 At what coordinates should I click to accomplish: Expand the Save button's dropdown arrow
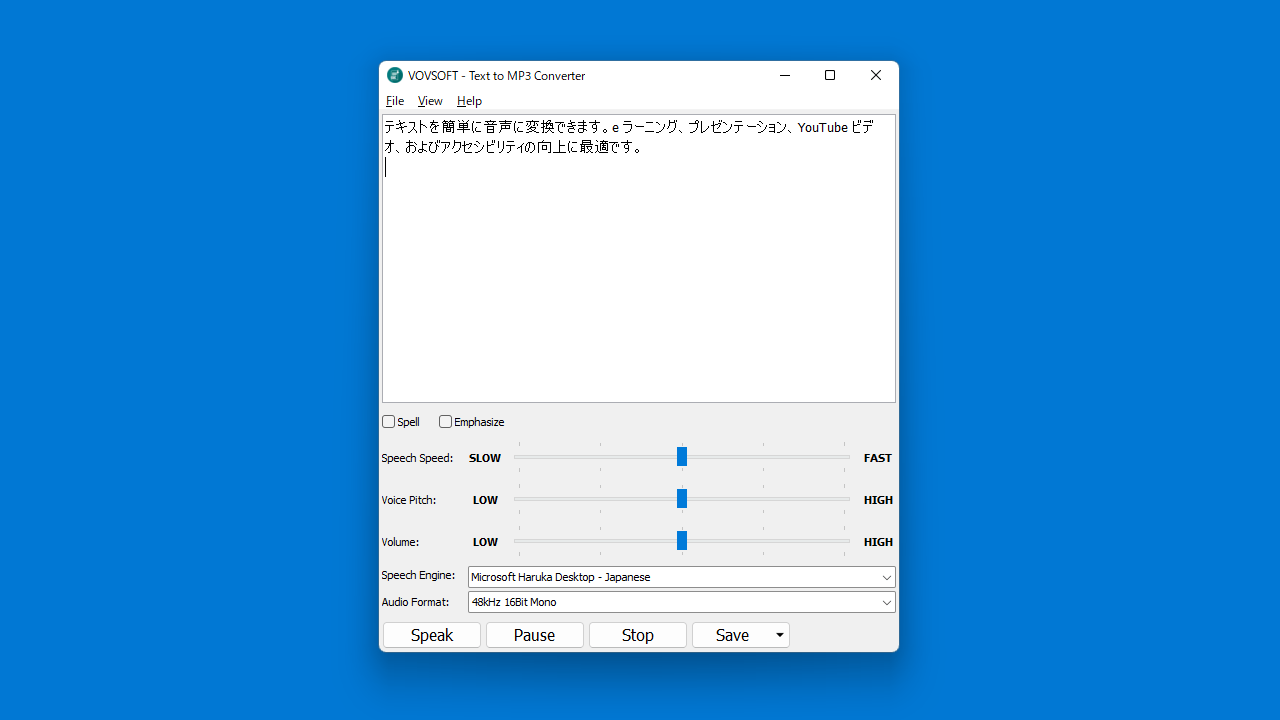pos(780,635)
